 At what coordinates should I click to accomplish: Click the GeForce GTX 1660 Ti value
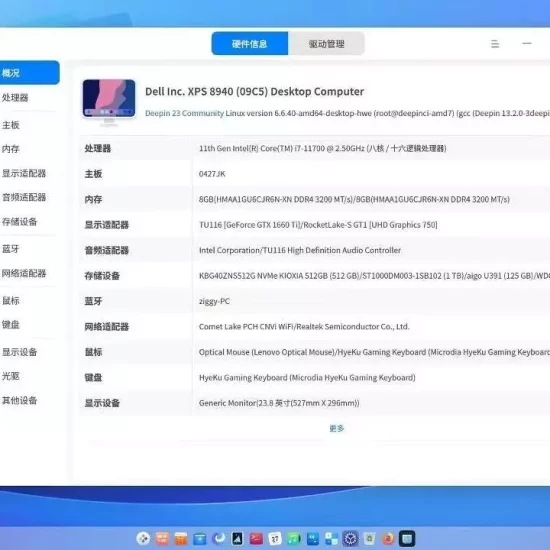click(318, 225)
